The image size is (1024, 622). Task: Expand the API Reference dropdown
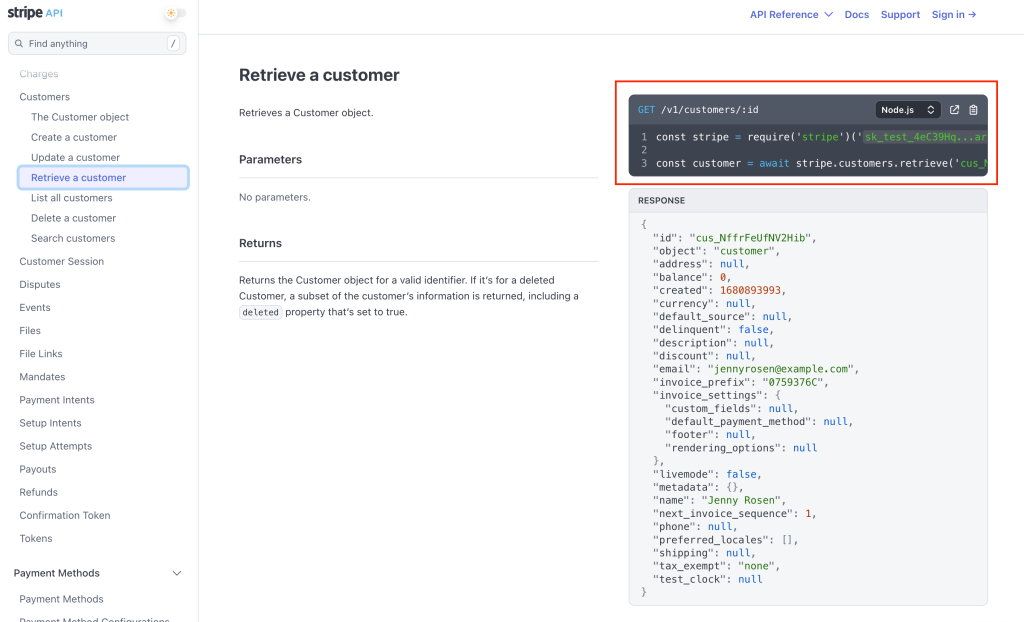point(791,15)
